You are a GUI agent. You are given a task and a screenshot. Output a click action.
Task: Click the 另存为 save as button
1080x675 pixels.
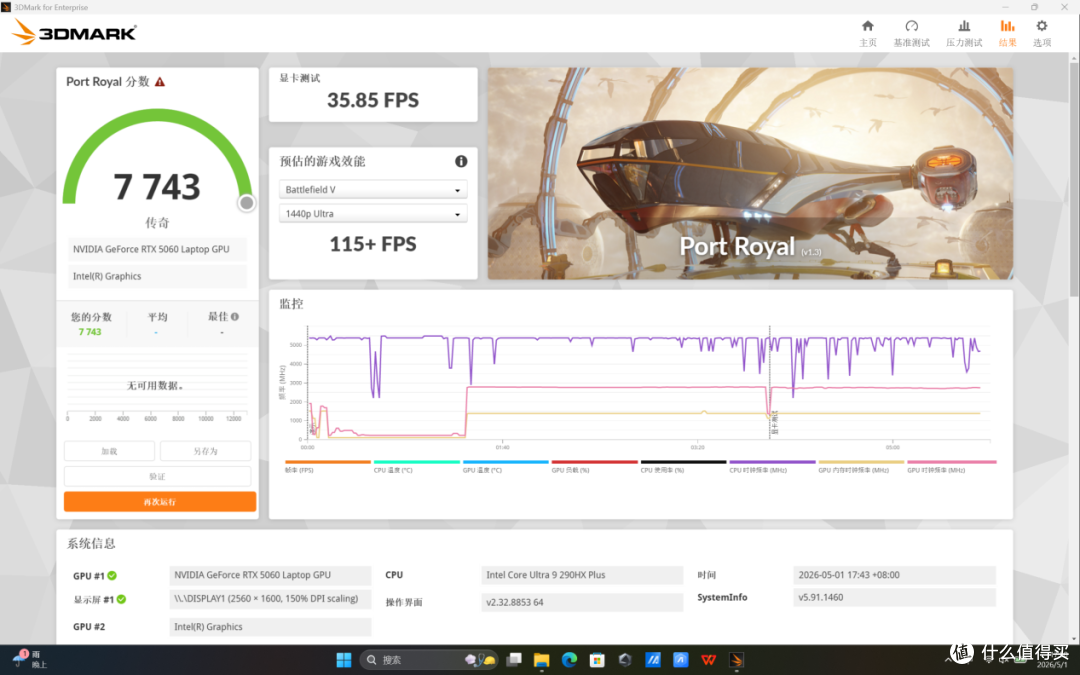205,451
